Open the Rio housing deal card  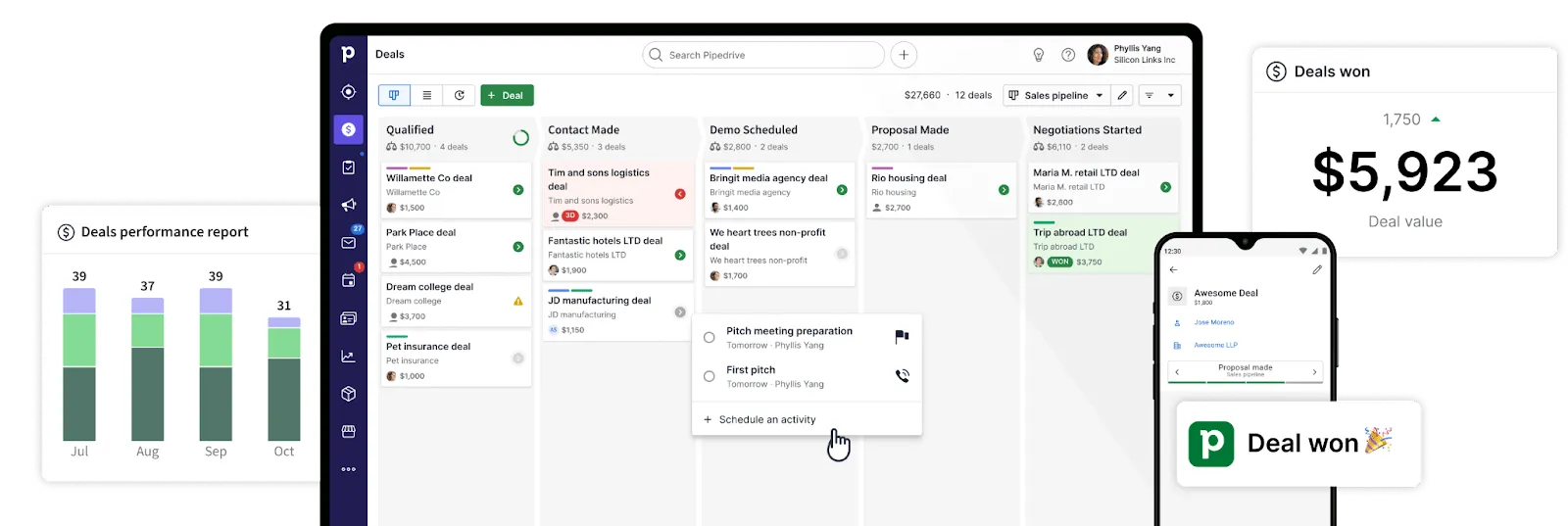pyautogui.click(x=941, y=192)
